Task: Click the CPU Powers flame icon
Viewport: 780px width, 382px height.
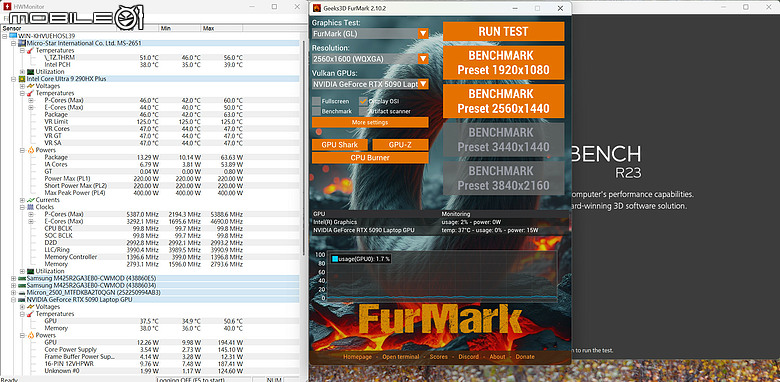Action: pos(30,150)
